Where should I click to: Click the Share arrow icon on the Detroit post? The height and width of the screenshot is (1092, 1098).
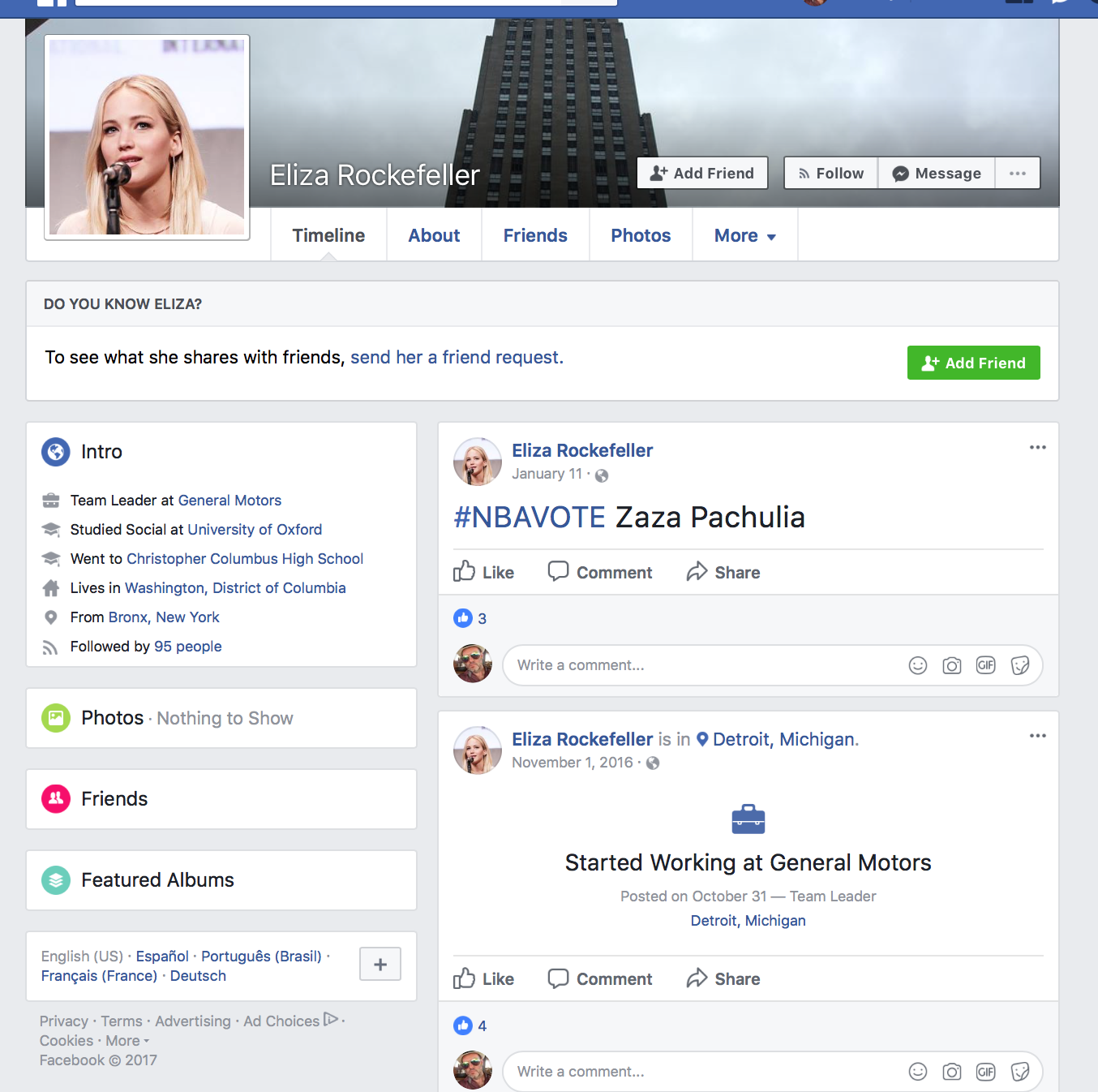click(697, 978)
